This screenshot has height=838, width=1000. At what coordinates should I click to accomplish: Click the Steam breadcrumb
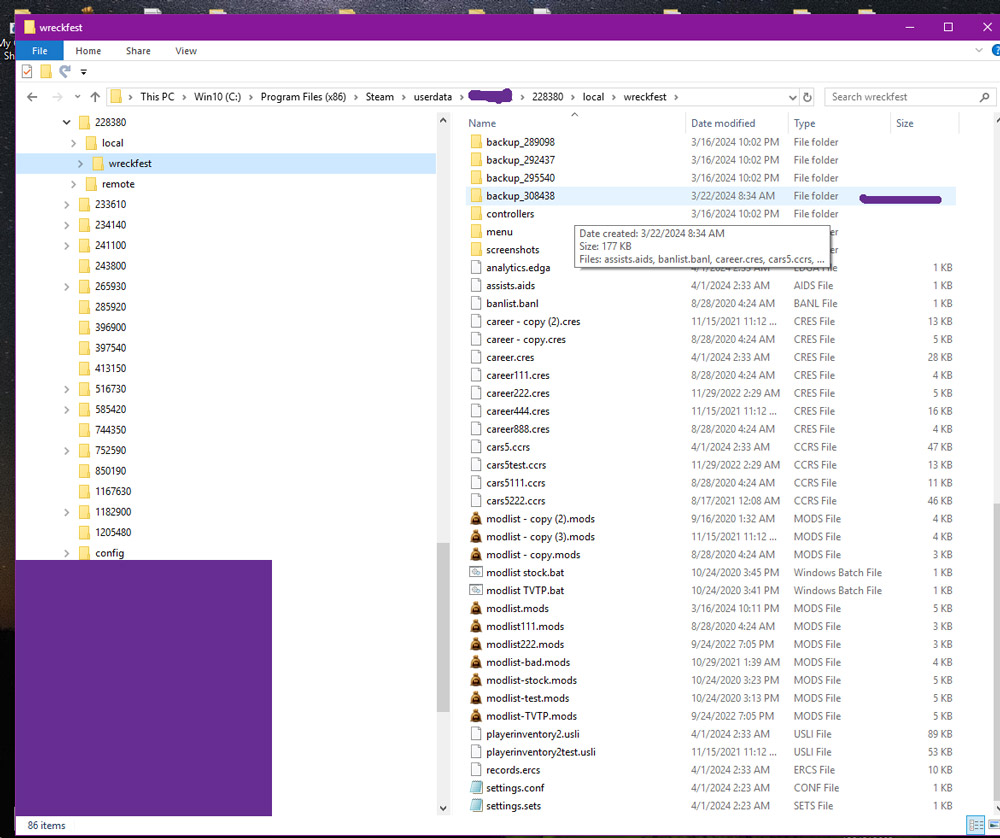coord(379,97)
